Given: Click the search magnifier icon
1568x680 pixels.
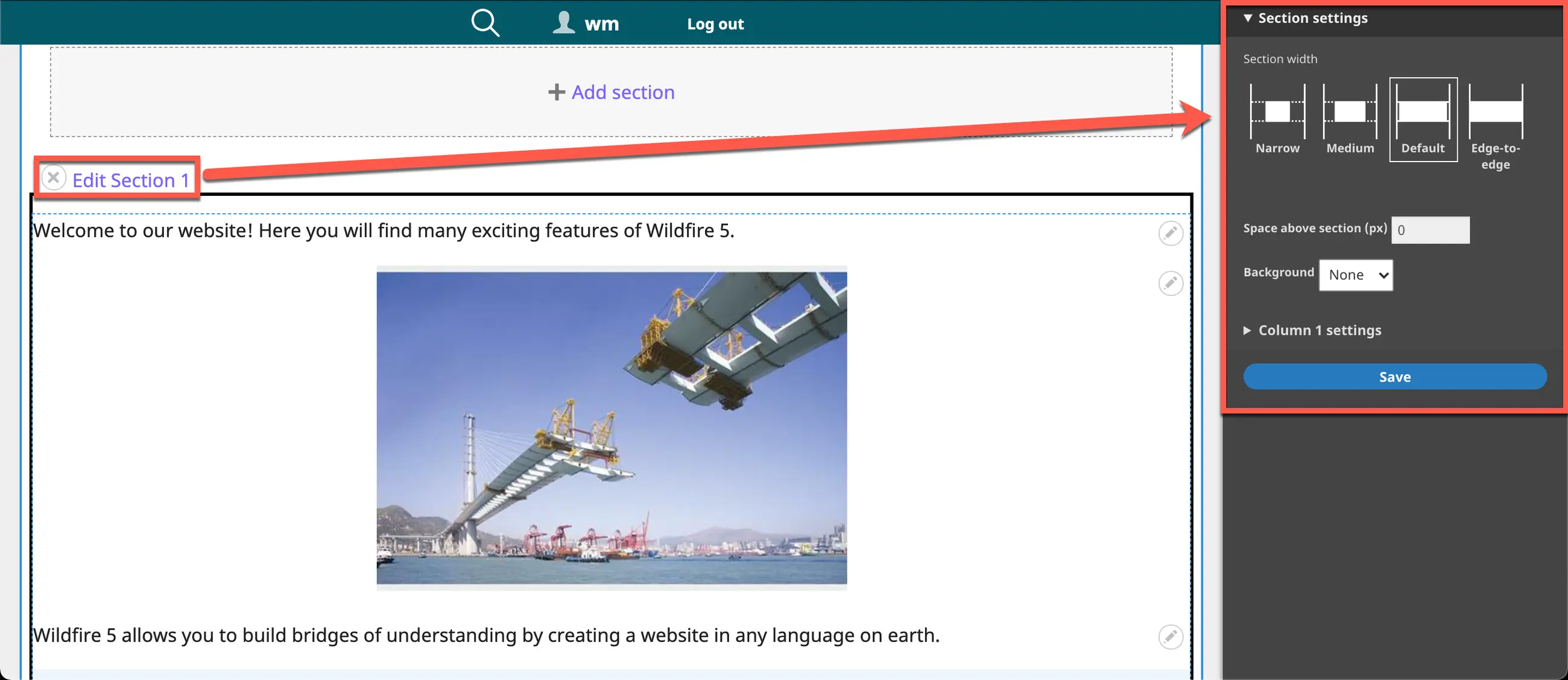Looking at the screenshot, I should 485,23.
